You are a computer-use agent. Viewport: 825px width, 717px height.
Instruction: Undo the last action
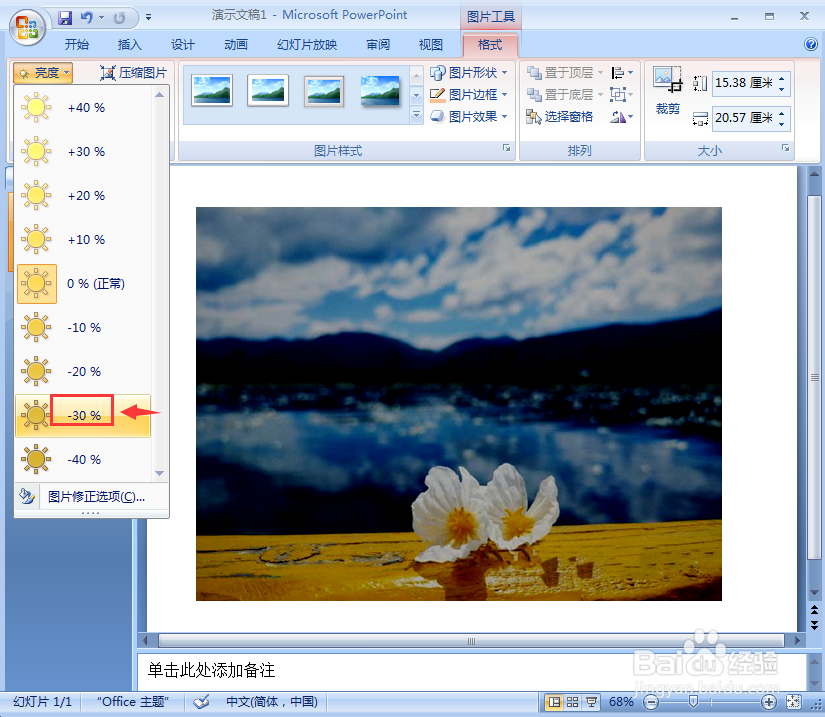[87, 17]
